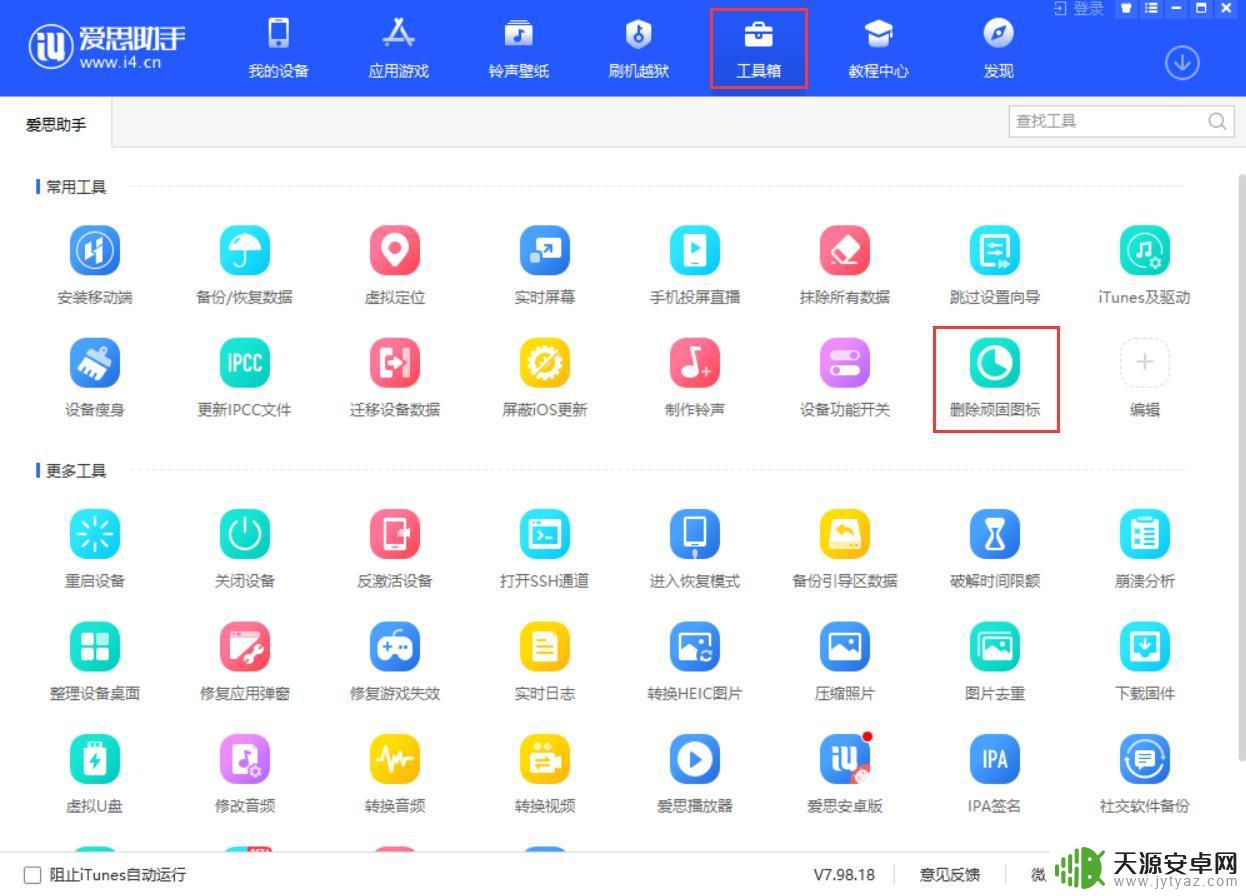Image resolution: width=1246 pixels, height=896 pixels.
Task: Open the 安装移动端 tool
Action: 95,250
